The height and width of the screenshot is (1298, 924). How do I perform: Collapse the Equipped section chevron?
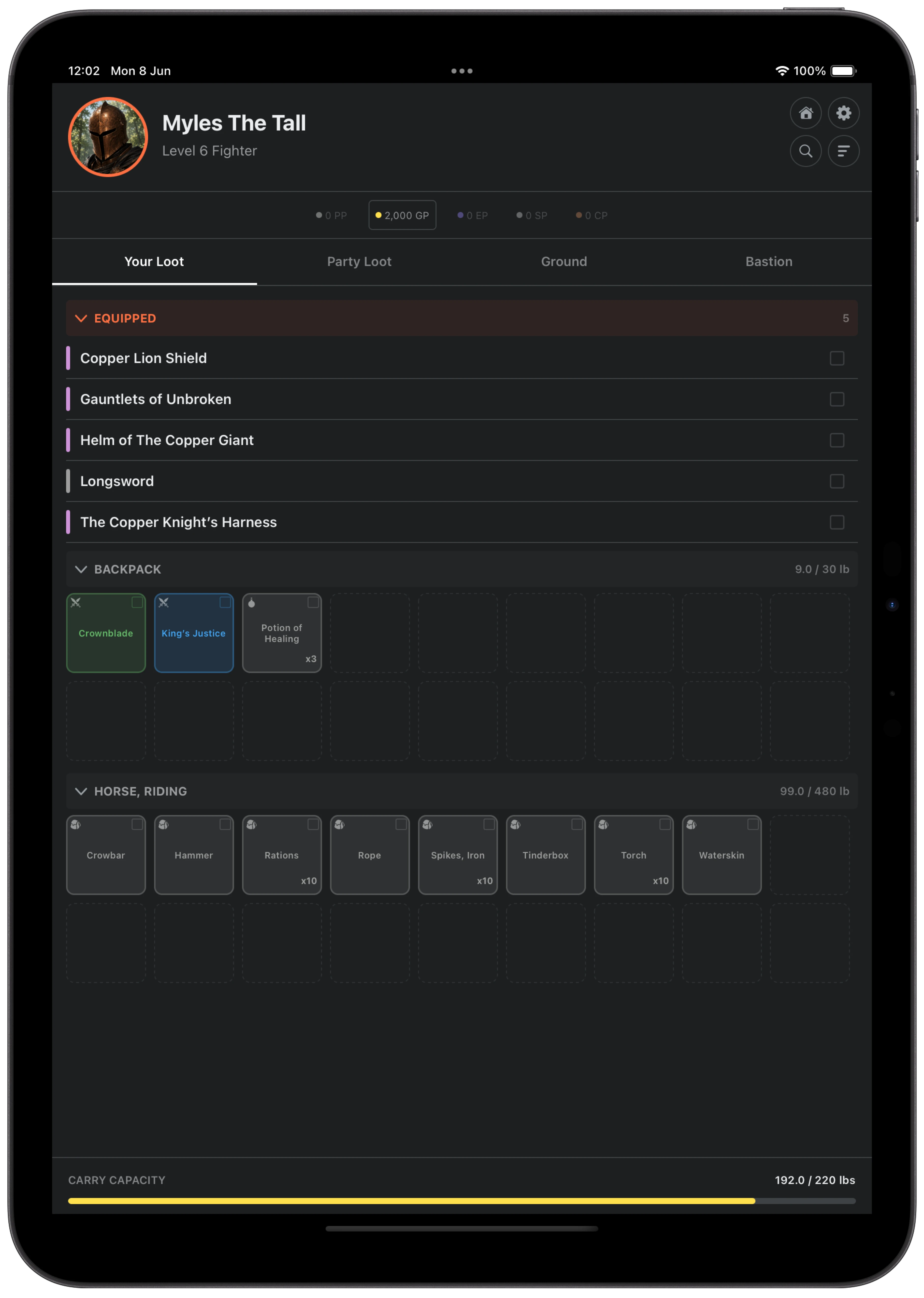click(x=81, y=318)
